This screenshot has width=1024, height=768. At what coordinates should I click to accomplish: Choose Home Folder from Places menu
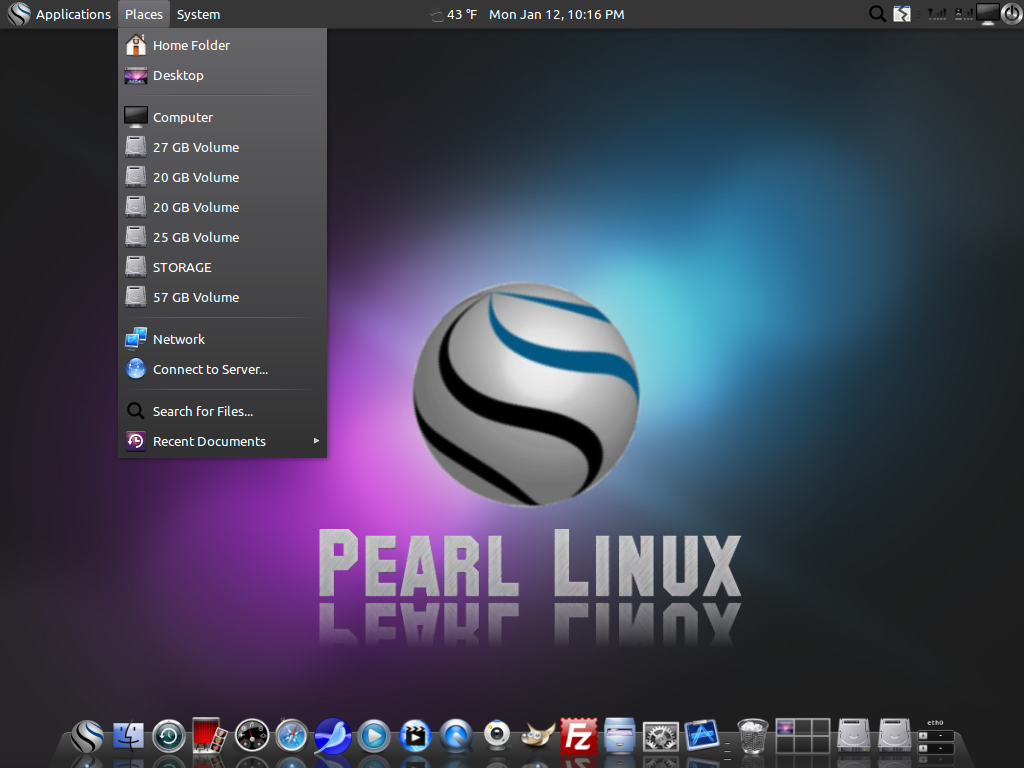pos(223,45)
